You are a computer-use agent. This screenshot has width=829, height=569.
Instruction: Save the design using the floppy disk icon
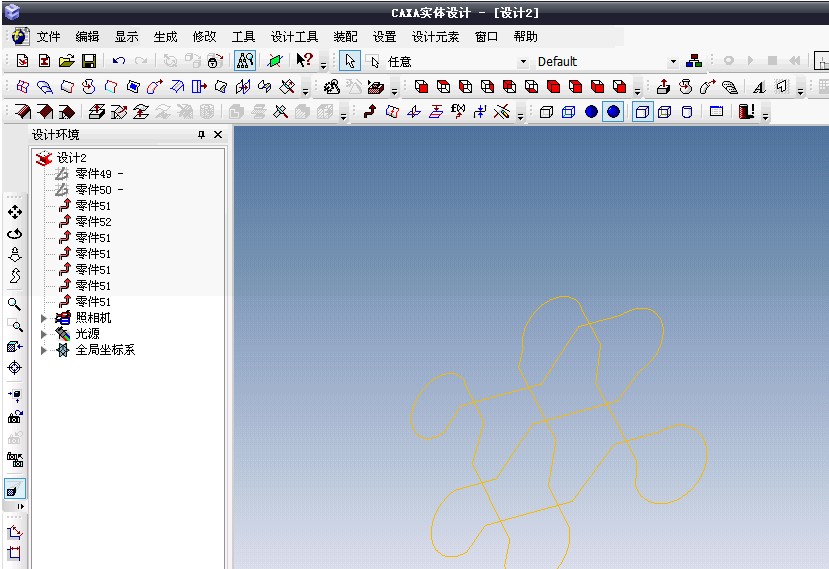point(89,61)
